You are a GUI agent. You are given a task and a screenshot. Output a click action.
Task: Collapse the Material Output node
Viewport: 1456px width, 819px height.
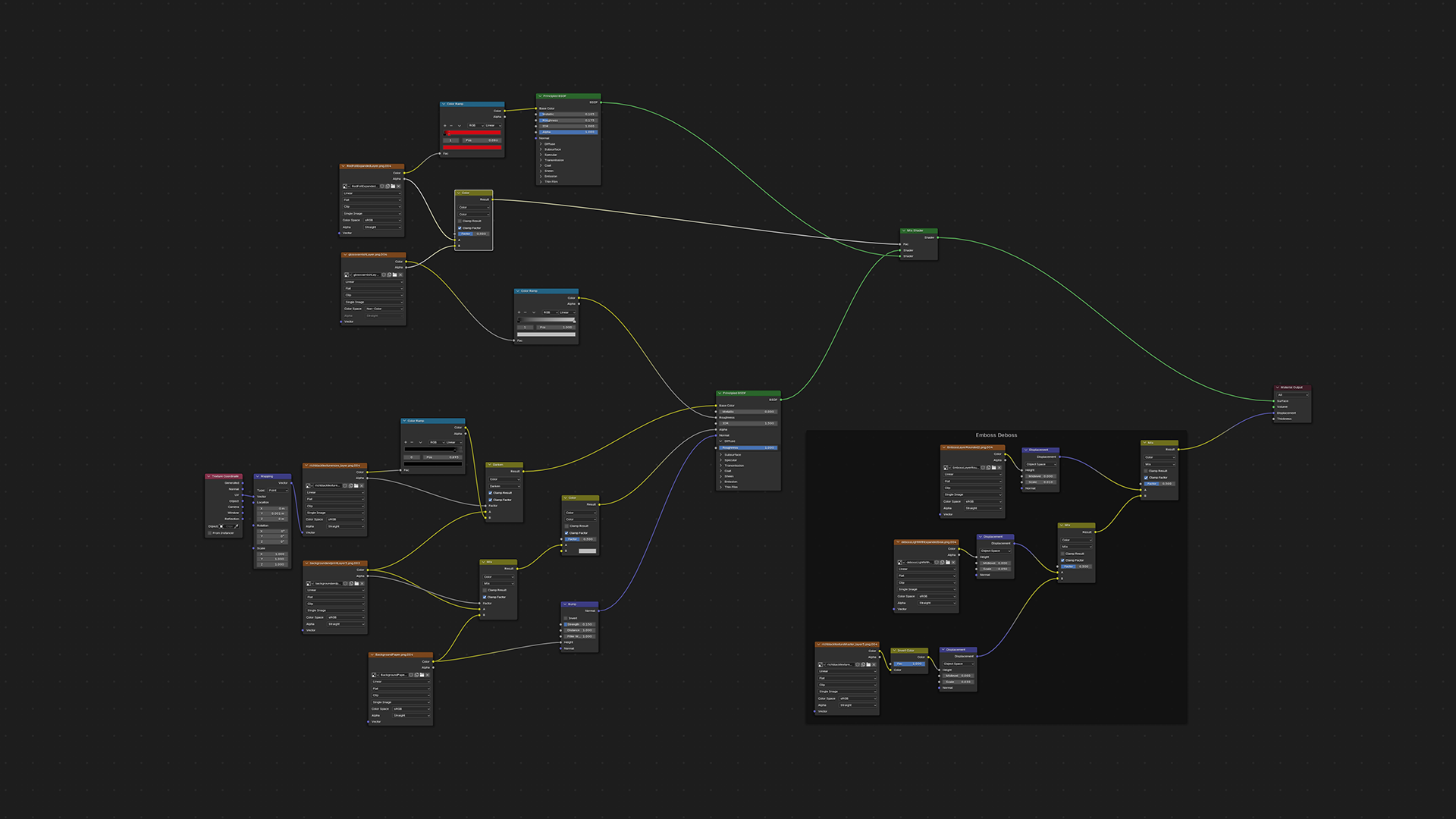pyautogui.click(x=1278, y=388)
